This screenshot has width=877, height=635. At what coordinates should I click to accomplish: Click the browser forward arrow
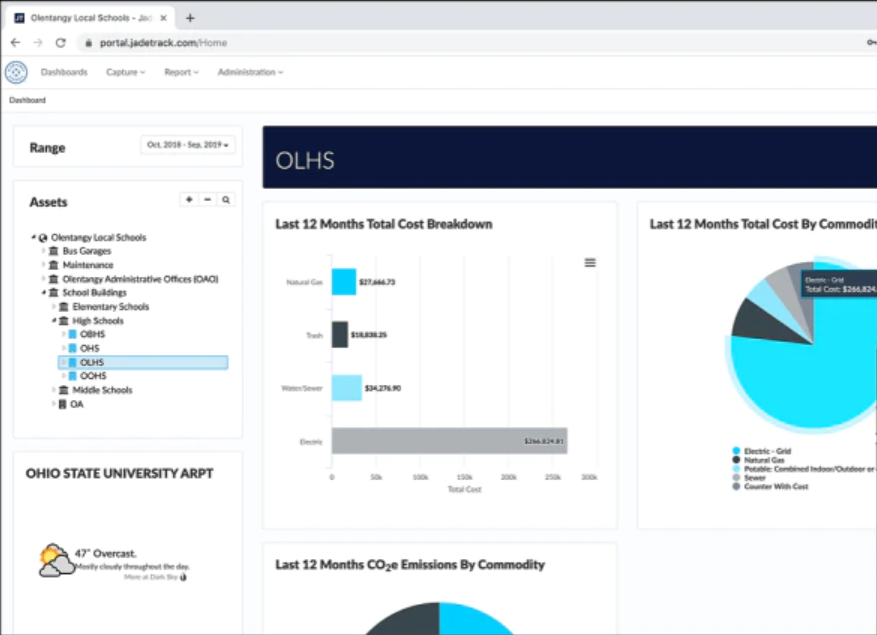point(38,43)
